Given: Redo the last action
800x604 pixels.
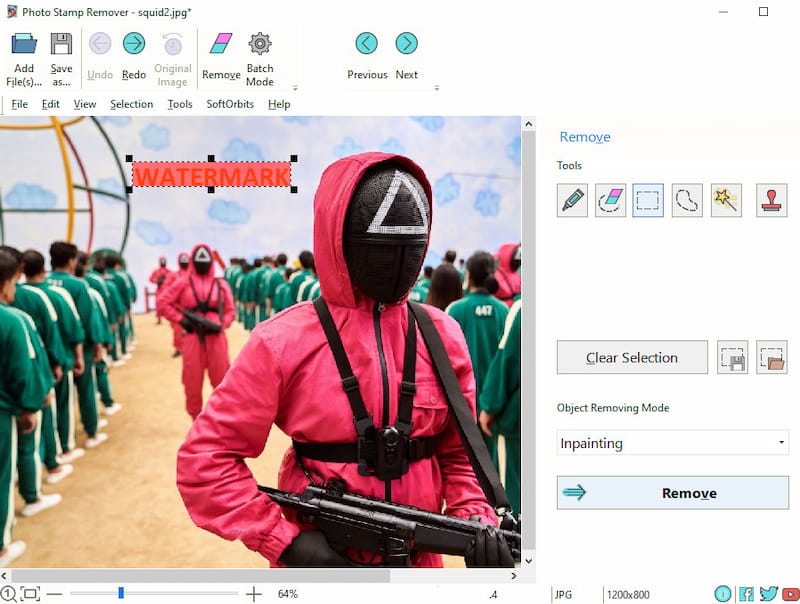Looking at the screenshot, I should 134,44.
